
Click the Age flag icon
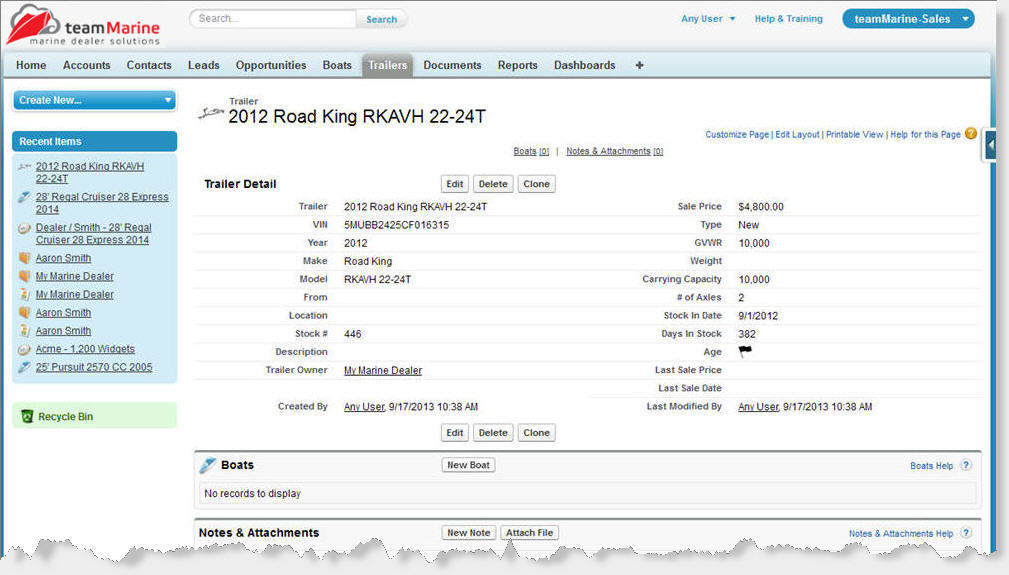click(x=745, y=351)
